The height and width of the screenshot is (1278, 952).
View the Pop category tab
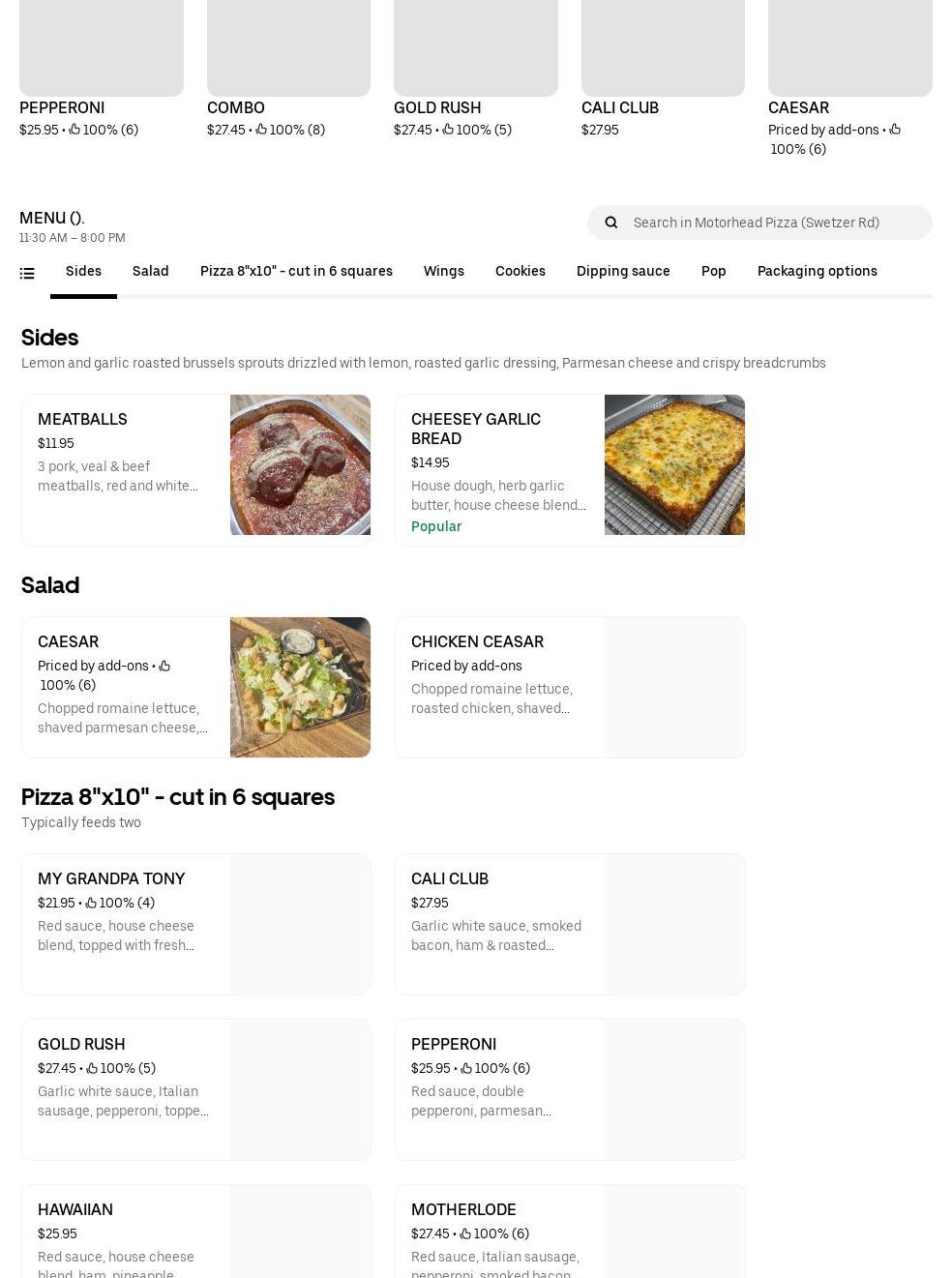click(x=714, y=271)
